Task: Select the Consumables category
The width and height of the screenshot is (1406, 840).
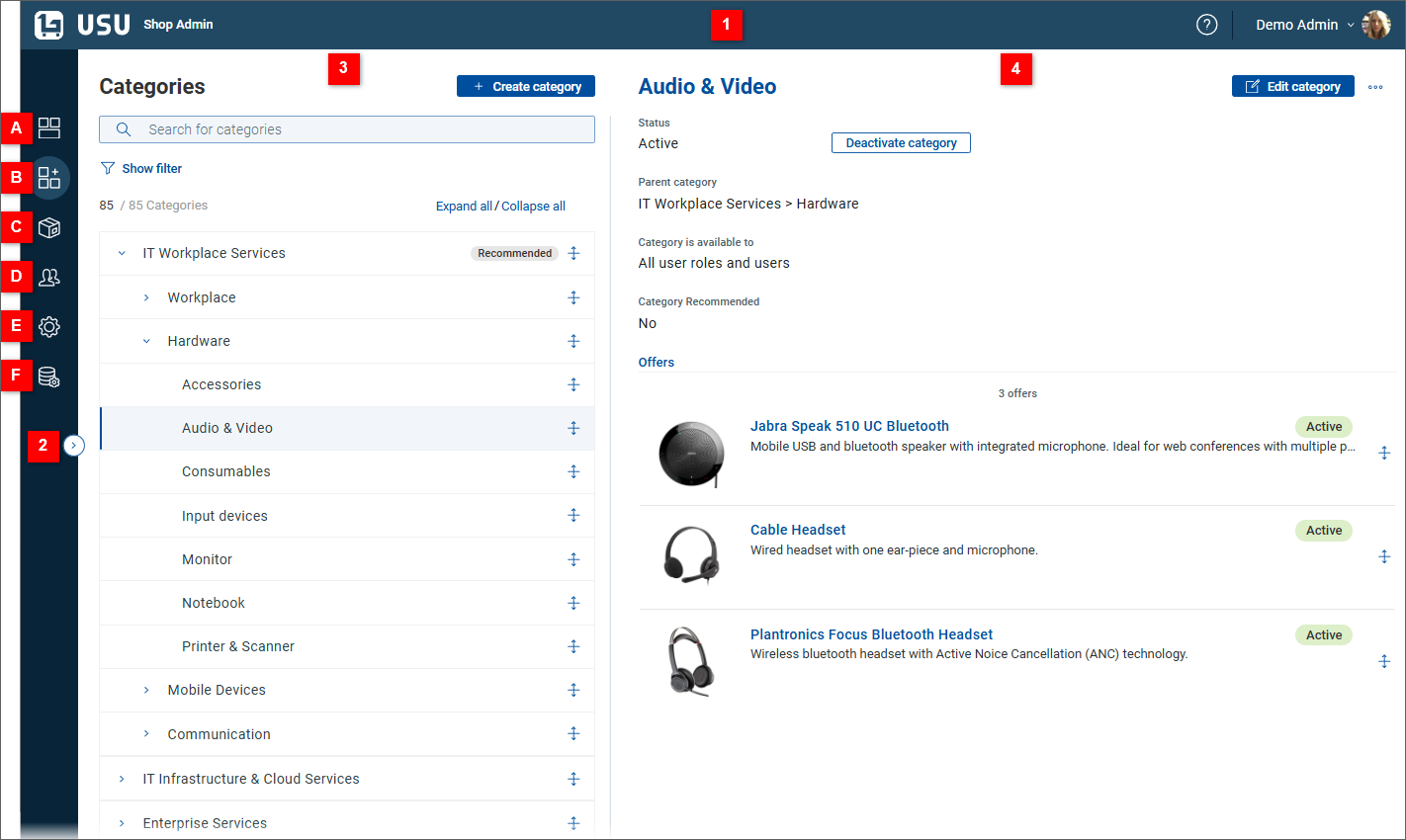Action: [225, 471]
